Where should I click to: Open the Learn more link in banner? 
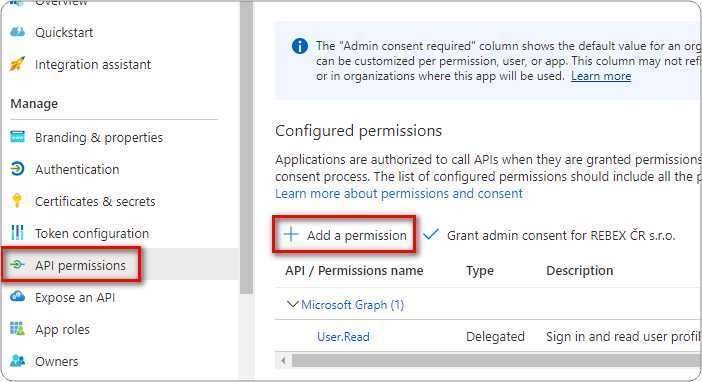(601, 76)
